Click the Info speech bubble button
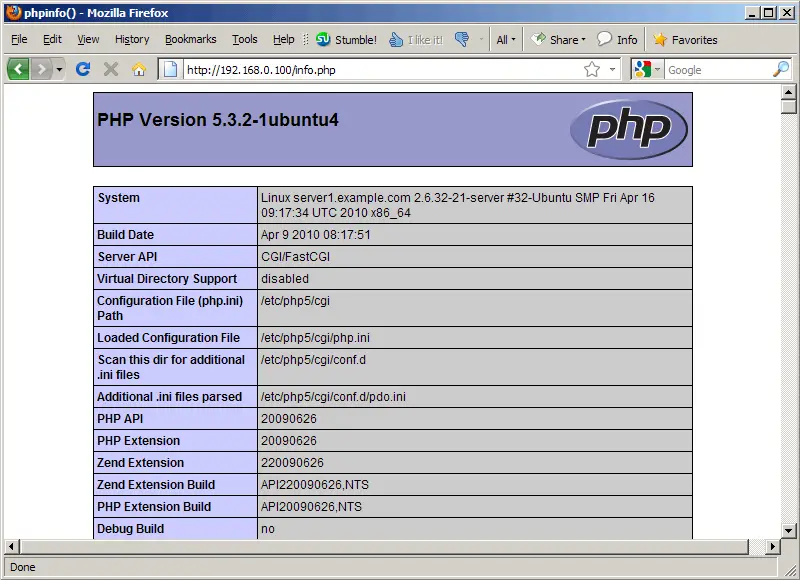800x580 pixels. coord(617,39)
